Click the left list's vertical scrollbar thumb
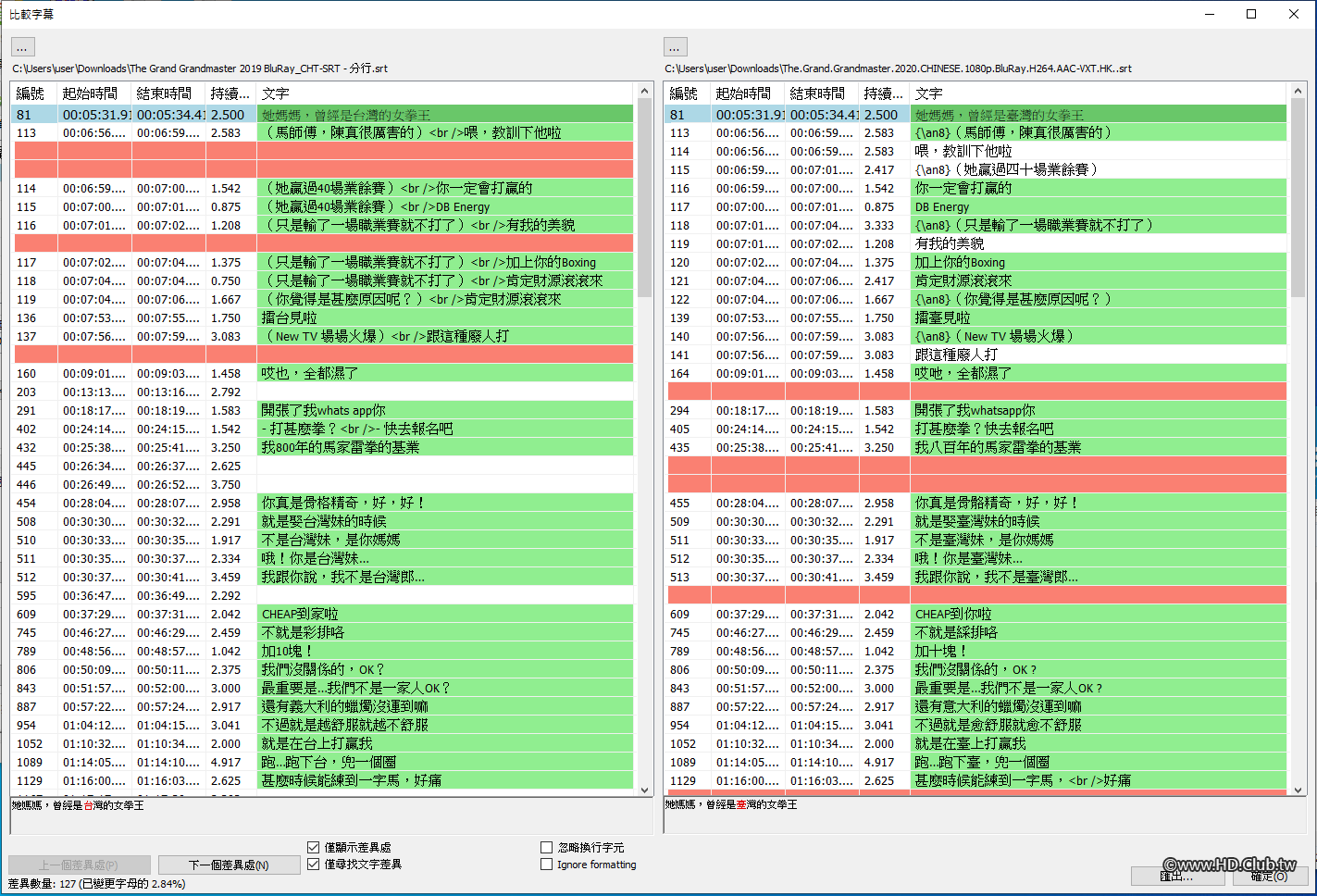The height and width of the screenshot is (896, 1317). pos(645,199)
